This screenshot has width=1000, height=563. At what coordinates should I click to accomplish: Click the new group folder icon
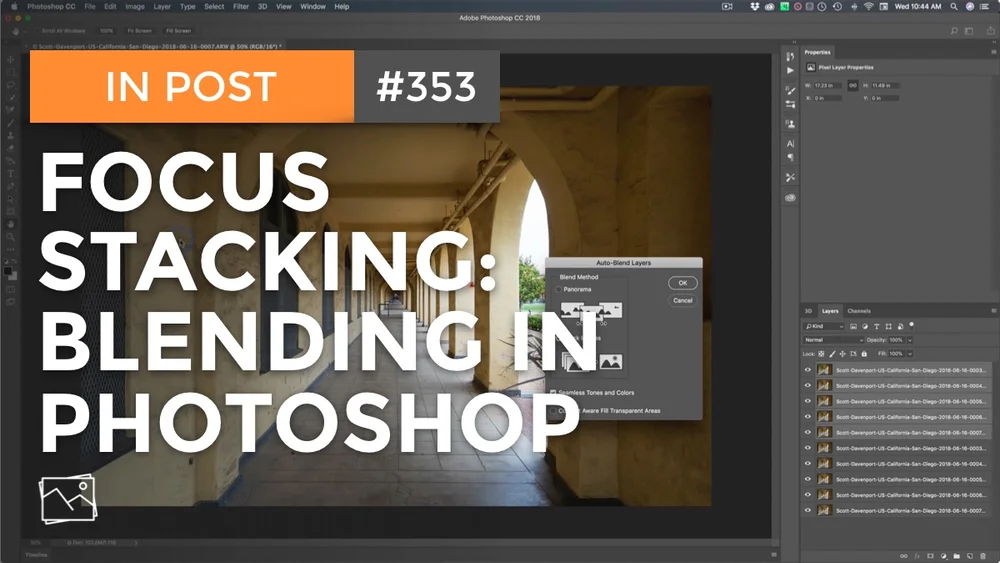coord(957,556)
